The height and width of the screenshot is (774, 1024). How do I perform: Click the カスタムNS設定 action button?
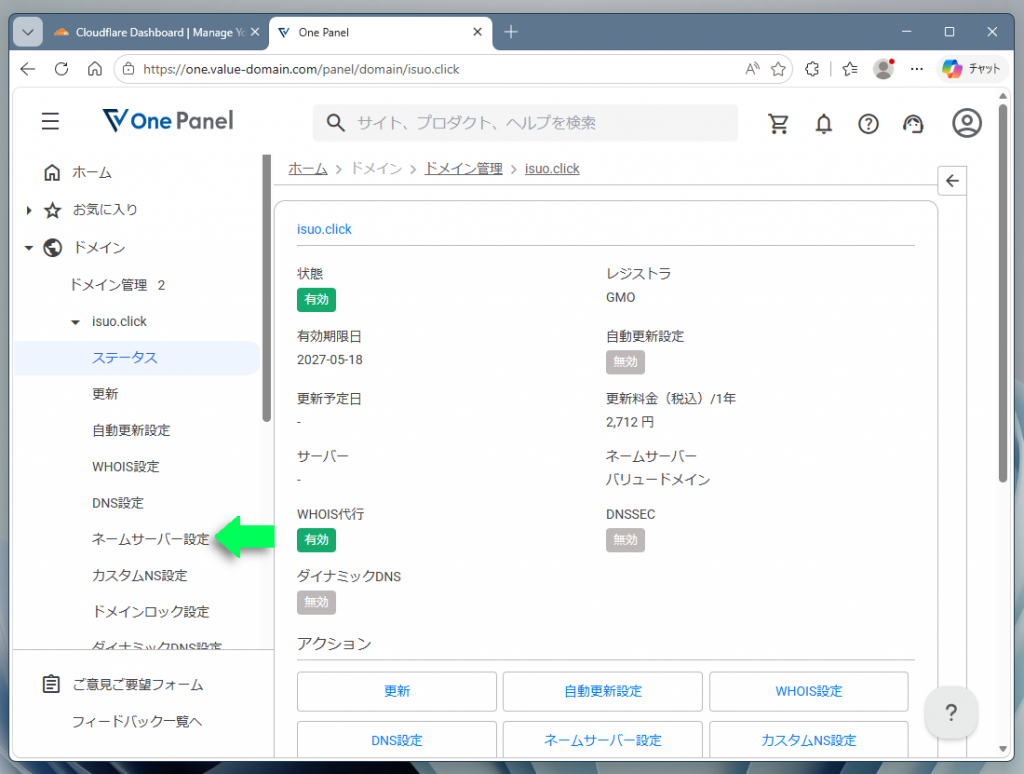(808, 740)
